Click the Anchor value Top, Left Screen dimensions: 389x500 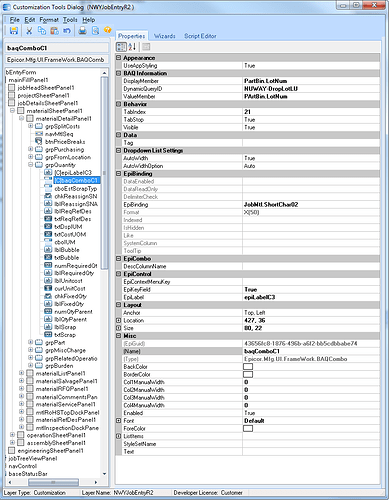tap(255, 313)
